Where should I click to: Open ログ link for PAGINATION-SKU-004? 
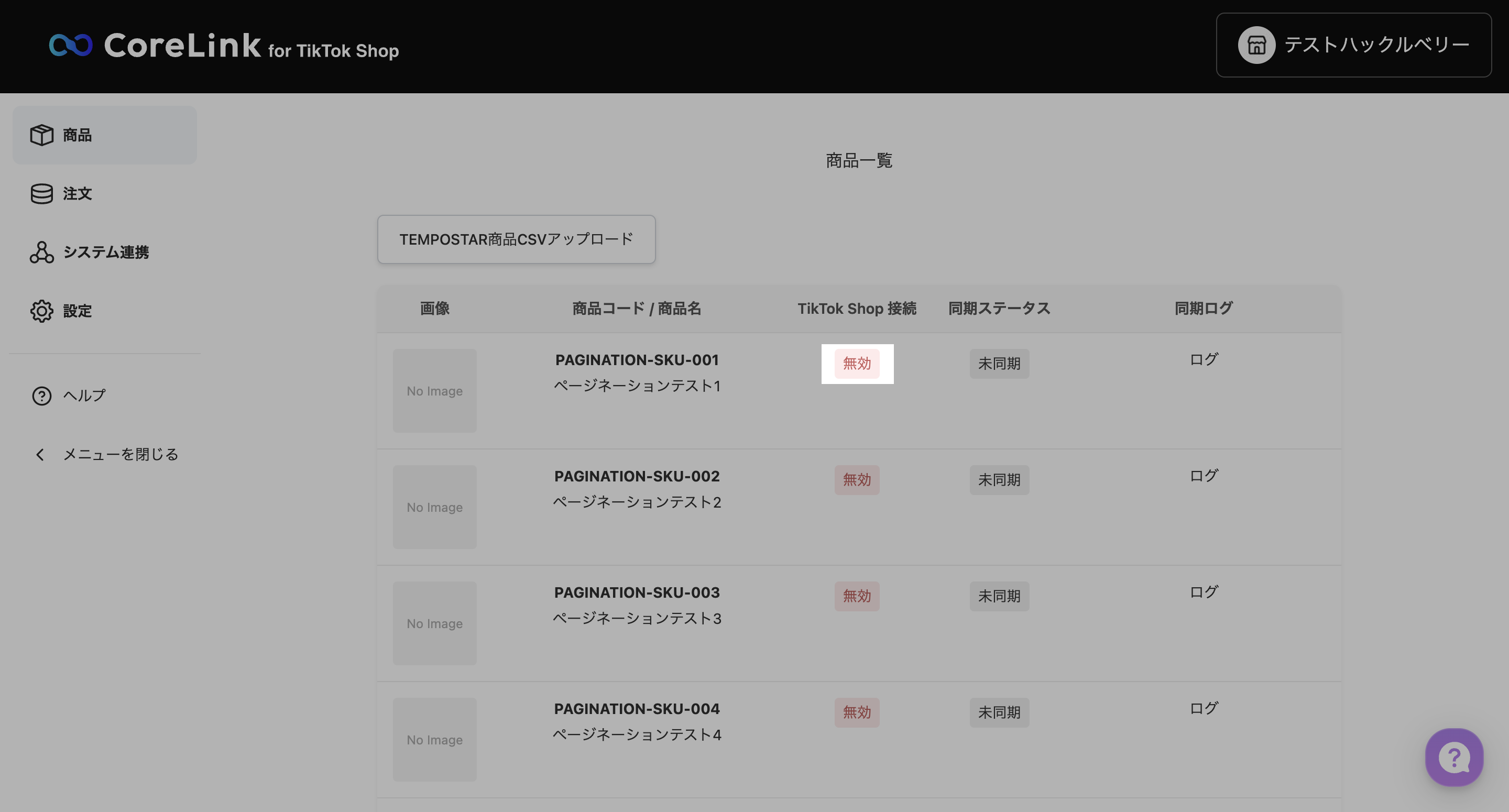pos(1203,708)
